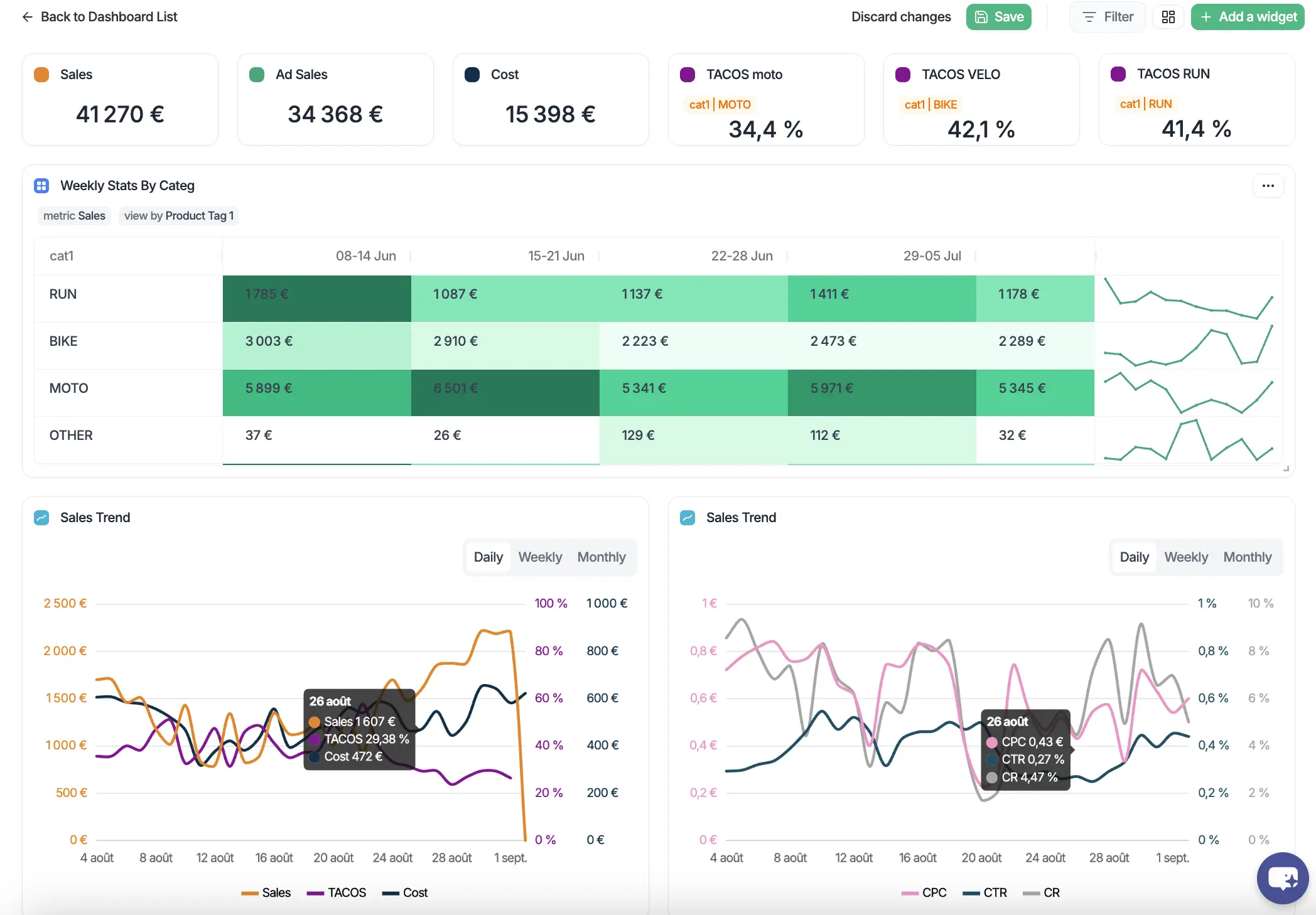Image resolution: width=1316 pixels, height=915 pixels.
Task: Open the Filter options
Action: click(1108, 17)
